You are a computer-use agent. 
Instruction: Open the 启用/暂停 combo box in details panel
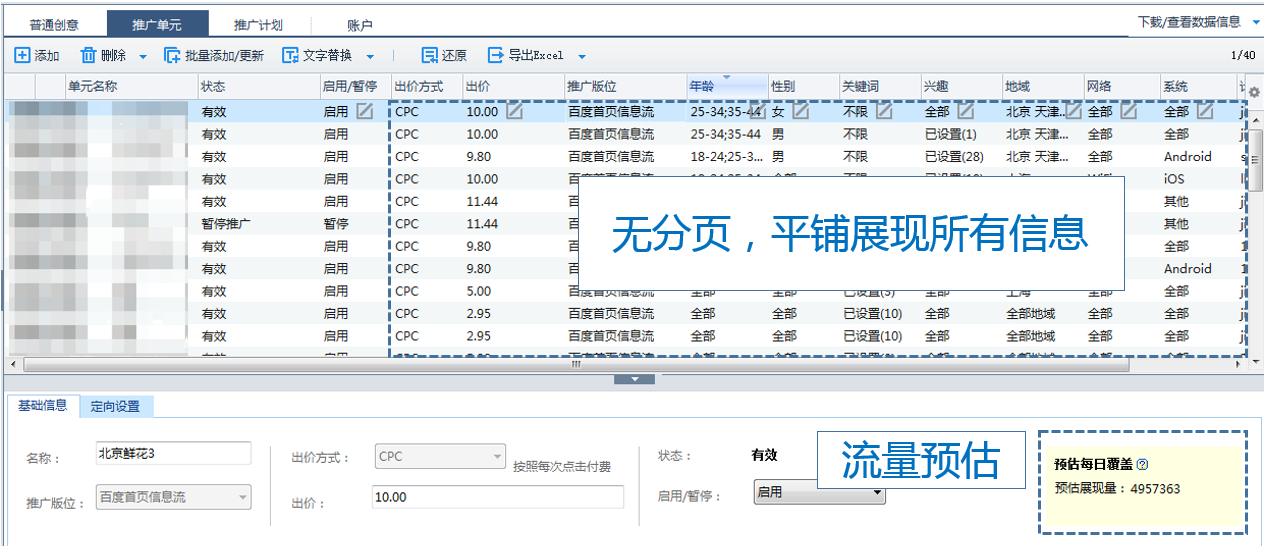coord(819,493)
